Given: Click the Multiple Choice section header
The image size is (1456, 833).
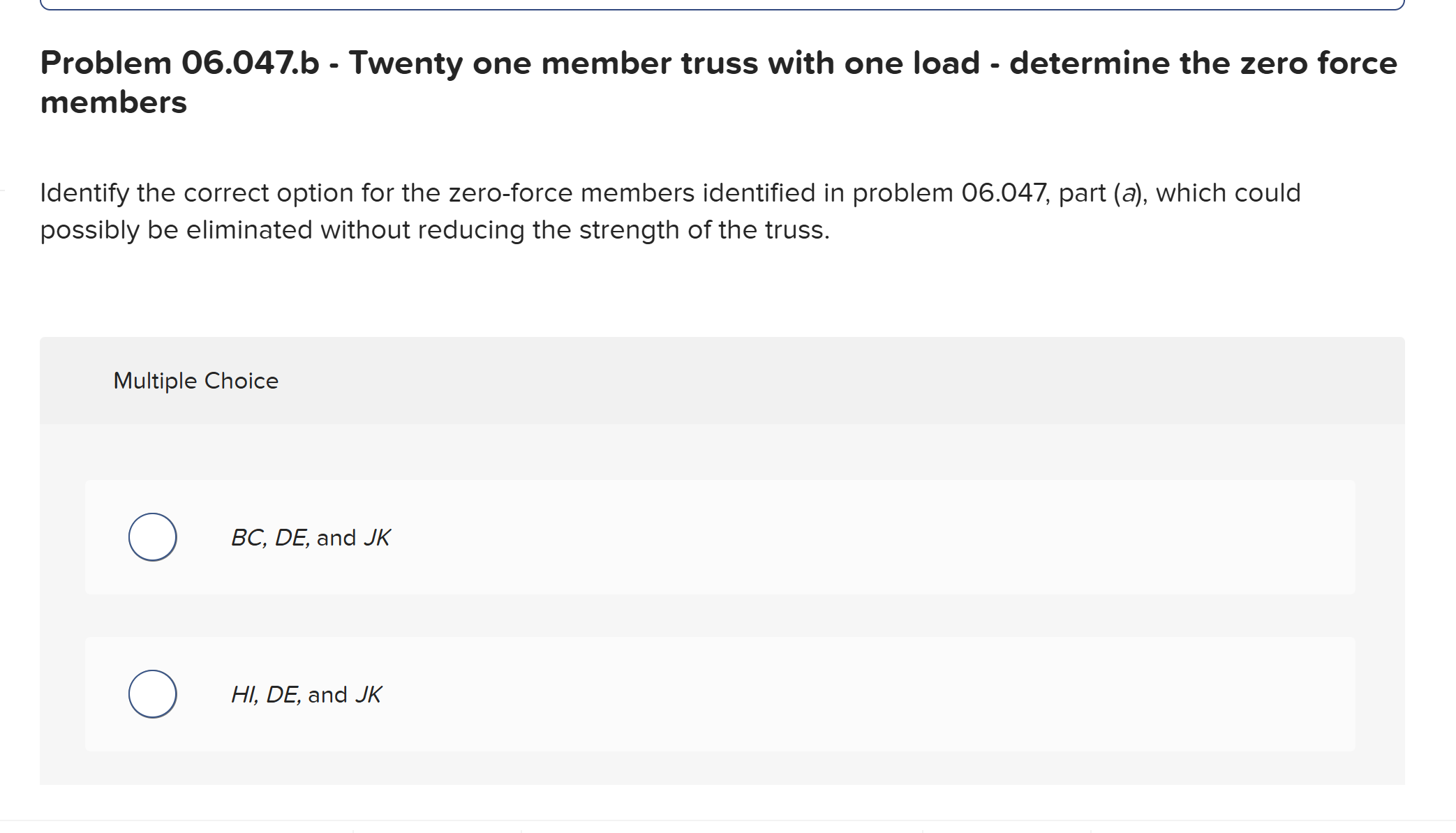Looking at the screenshot, I should pyautogui.click(x=195, y=380).
